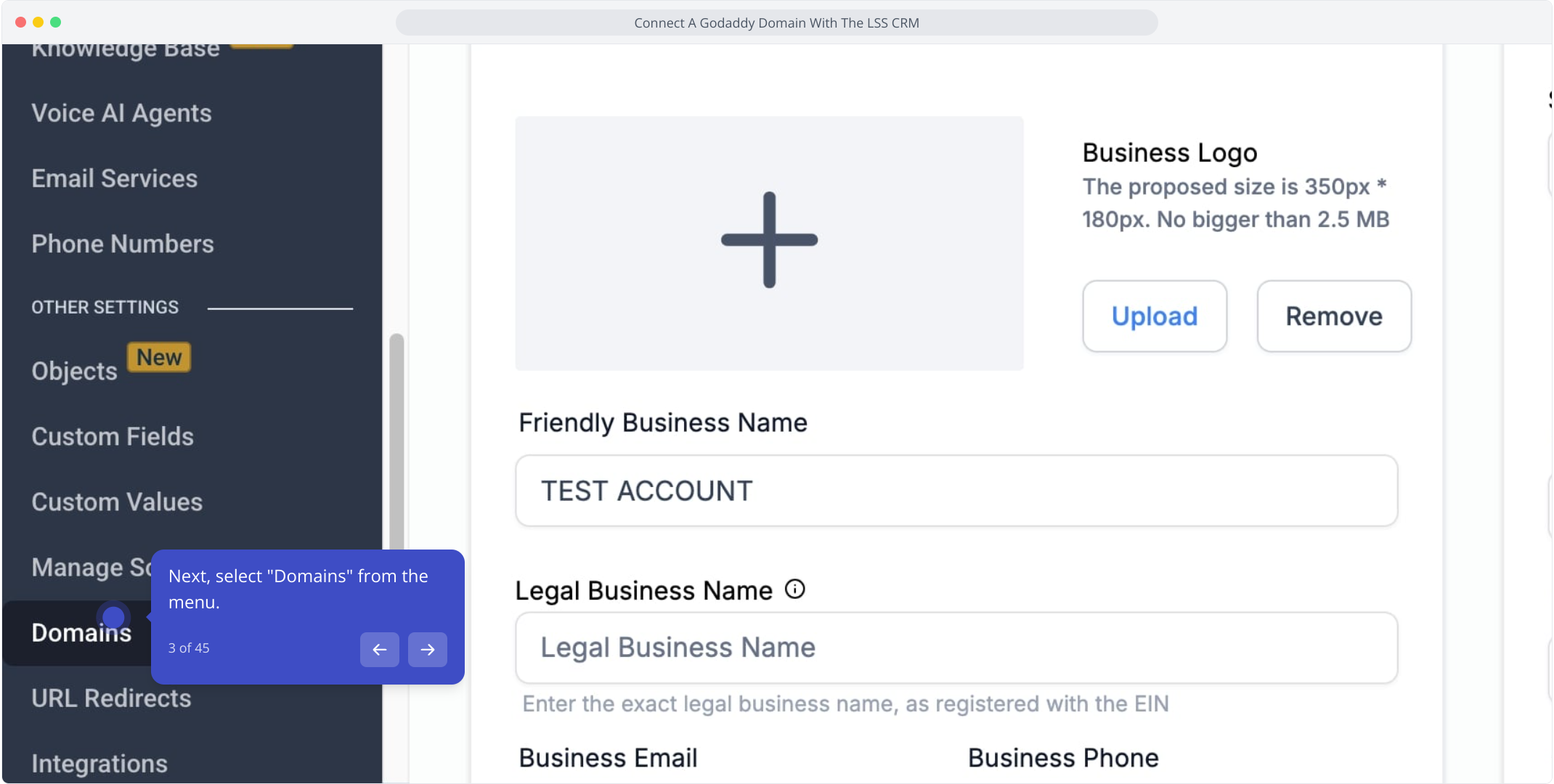Click the OTHER SETTINGS section header
Image resolution: width=1554 pixels, height=784 pixels.
click(105, 307)
